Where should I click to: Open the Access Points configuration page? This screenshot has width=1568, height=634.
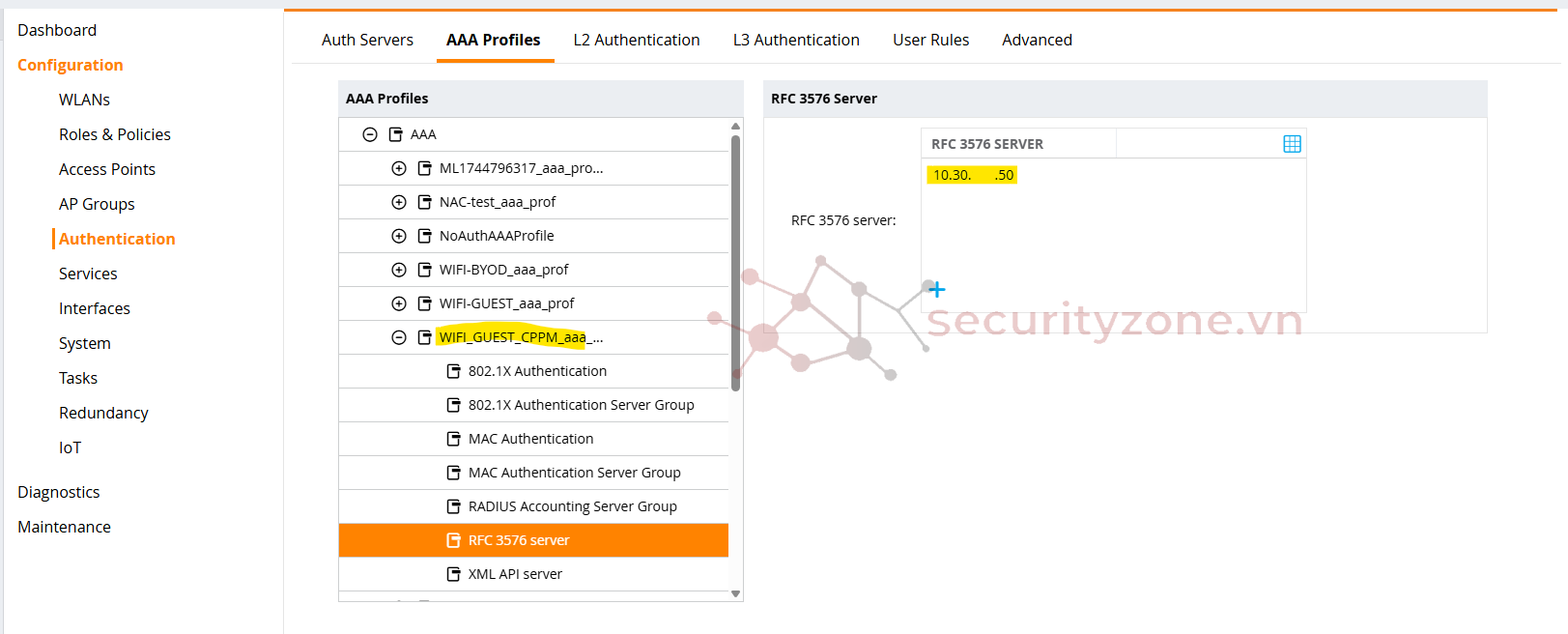pos(106,169)
